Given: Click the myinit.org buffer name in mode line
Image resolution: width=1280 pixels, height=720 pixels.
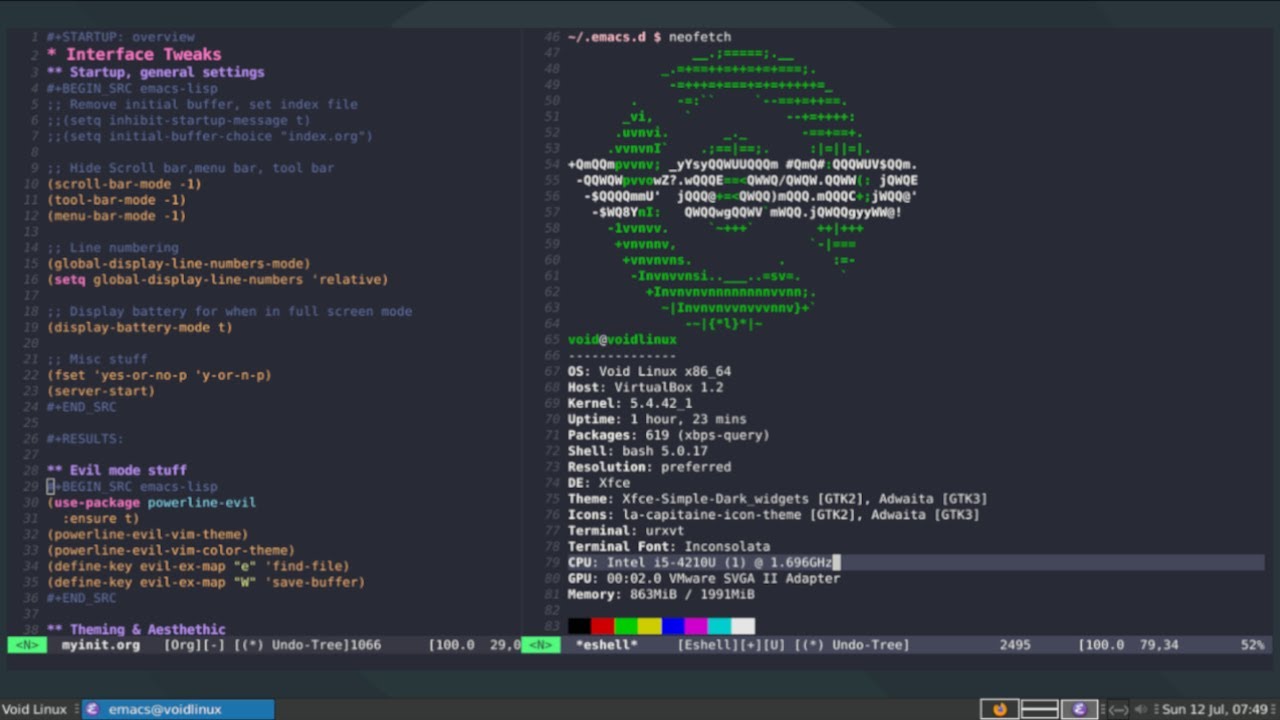Looking at the screenshot, I should click(101, 645).
